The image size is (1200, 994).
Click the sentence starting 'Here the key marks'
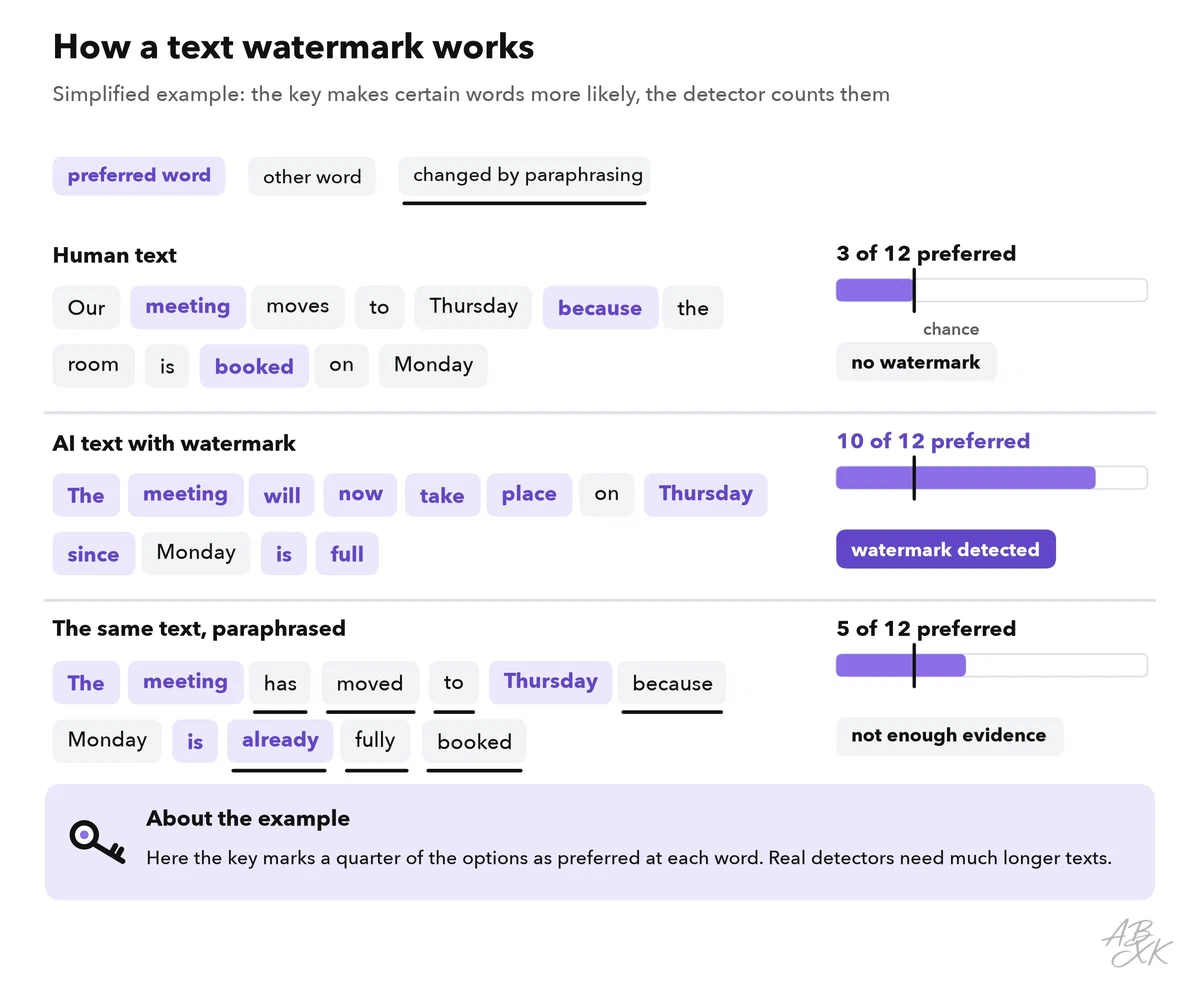[629, 858]
